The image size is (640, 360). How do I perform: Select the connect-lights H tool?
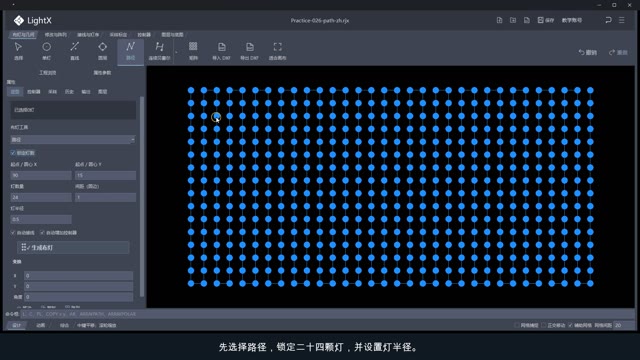(159, 51)
